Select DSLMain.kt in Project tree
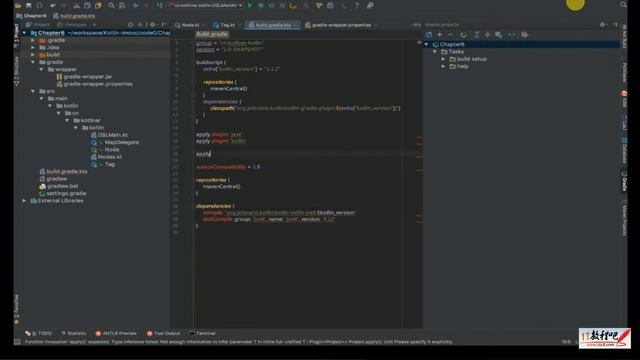 point(109,135)
